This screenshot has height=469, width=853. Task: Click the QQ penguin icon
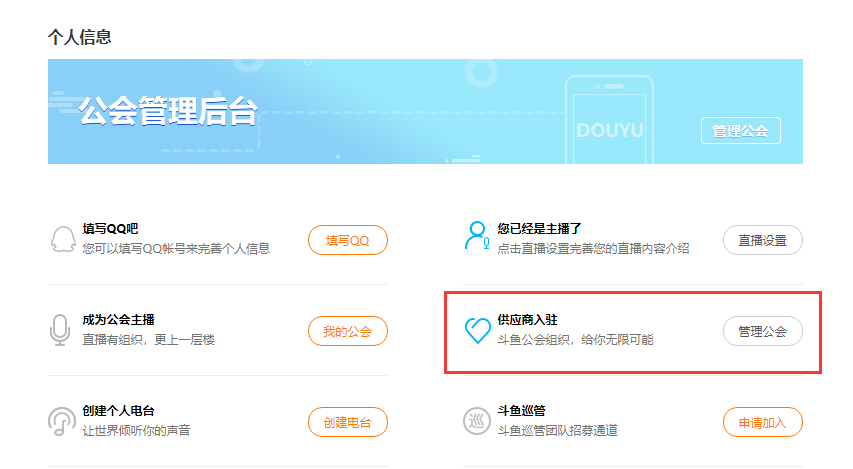point(62,240)
